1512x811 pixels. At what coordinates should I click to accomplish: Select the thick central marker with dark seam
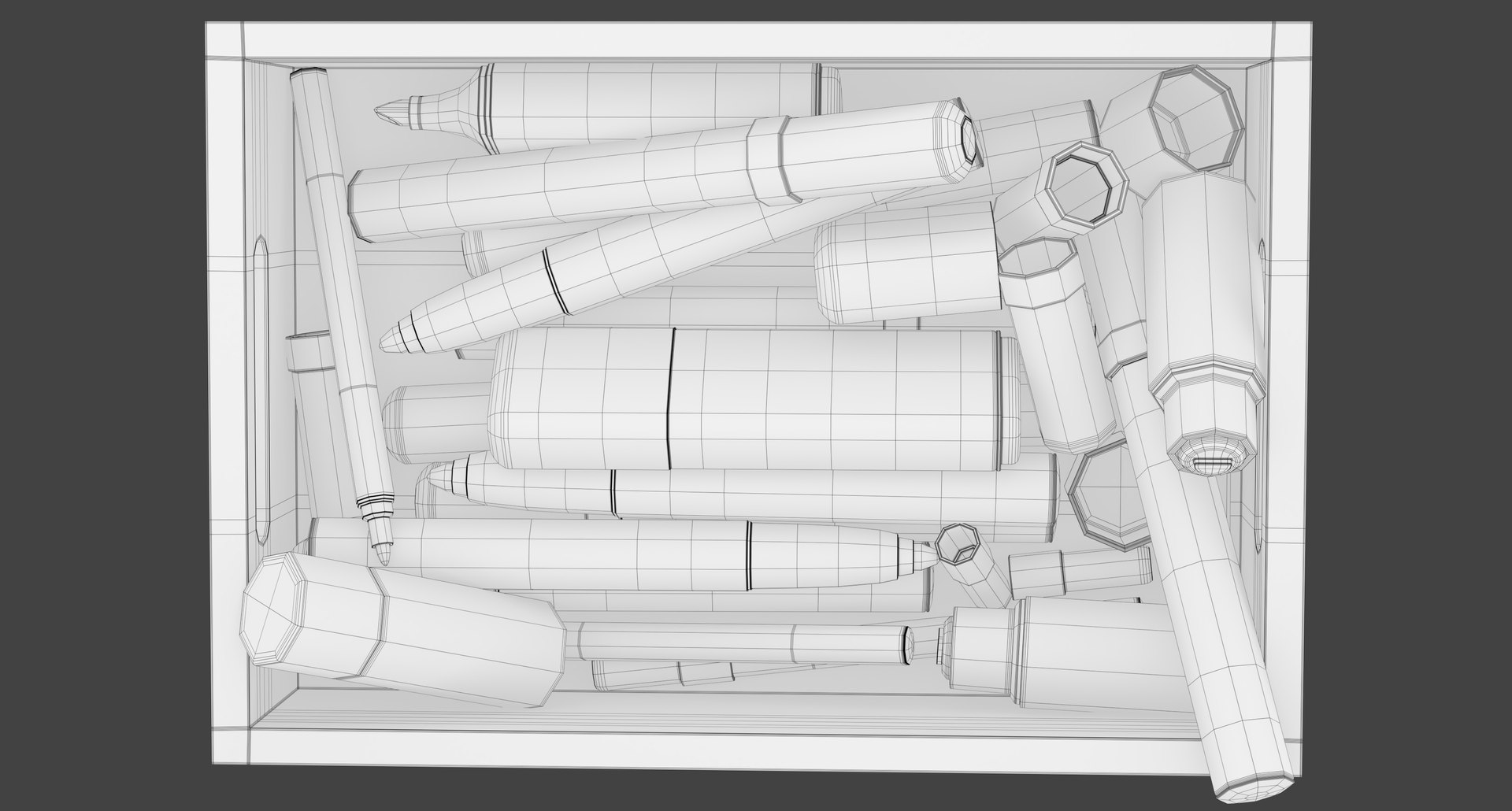pyautogui.click(x=754, y=399)
